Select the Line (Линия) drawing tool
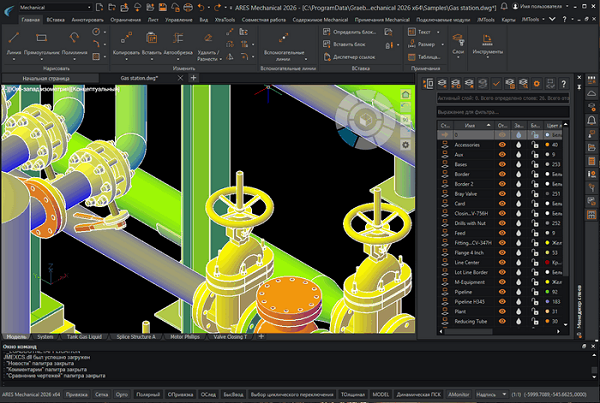Image resolution: width=600 pixels, height=403 pixels. click(x=14, y=36)
